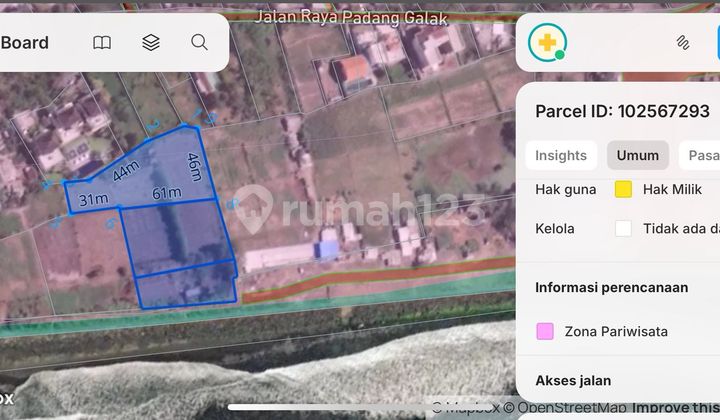Click the orange-roofed building on the map

click(x=354, y=73)
